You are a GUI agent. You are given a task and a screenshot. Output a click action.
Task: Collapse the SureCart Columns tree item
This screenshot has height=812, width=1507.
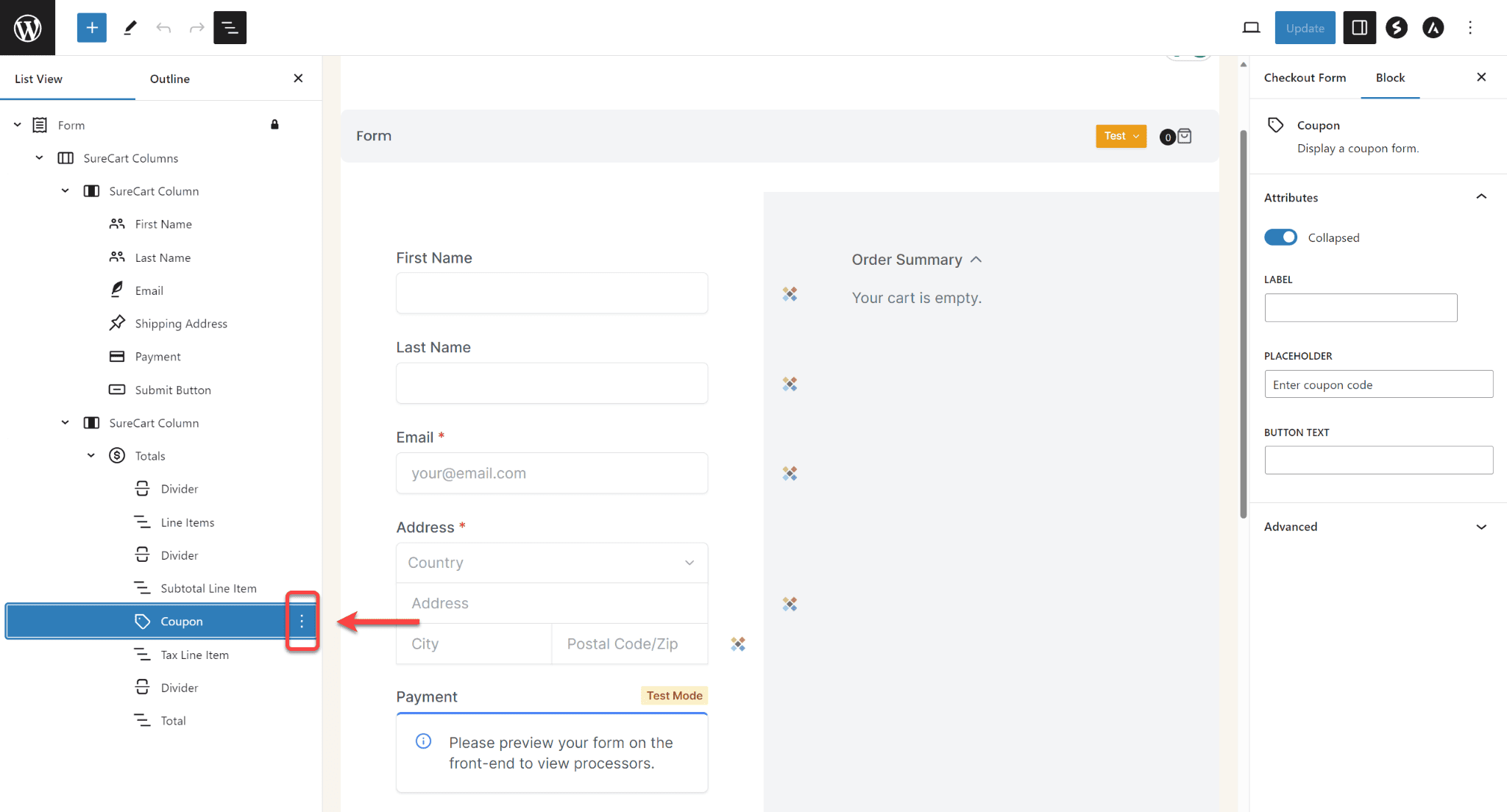pos(39,158)
